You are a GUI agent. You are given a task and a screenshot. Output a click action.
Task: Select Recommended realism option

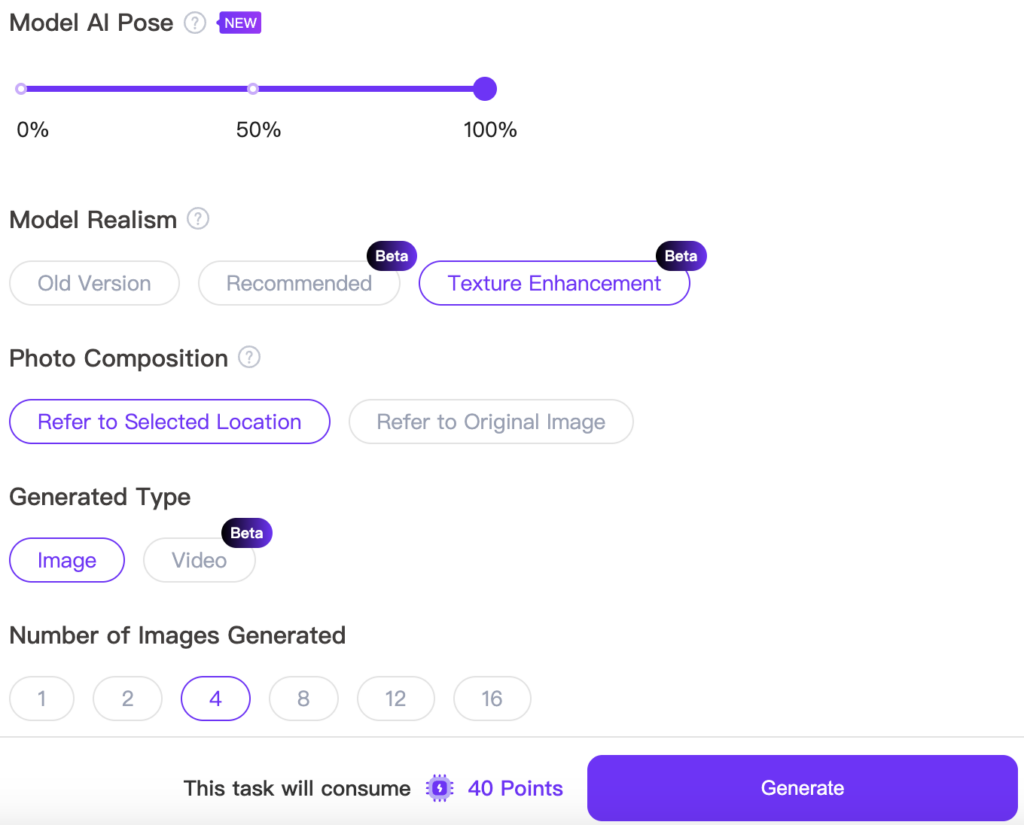pyautogui.click(x=299, y=283)
